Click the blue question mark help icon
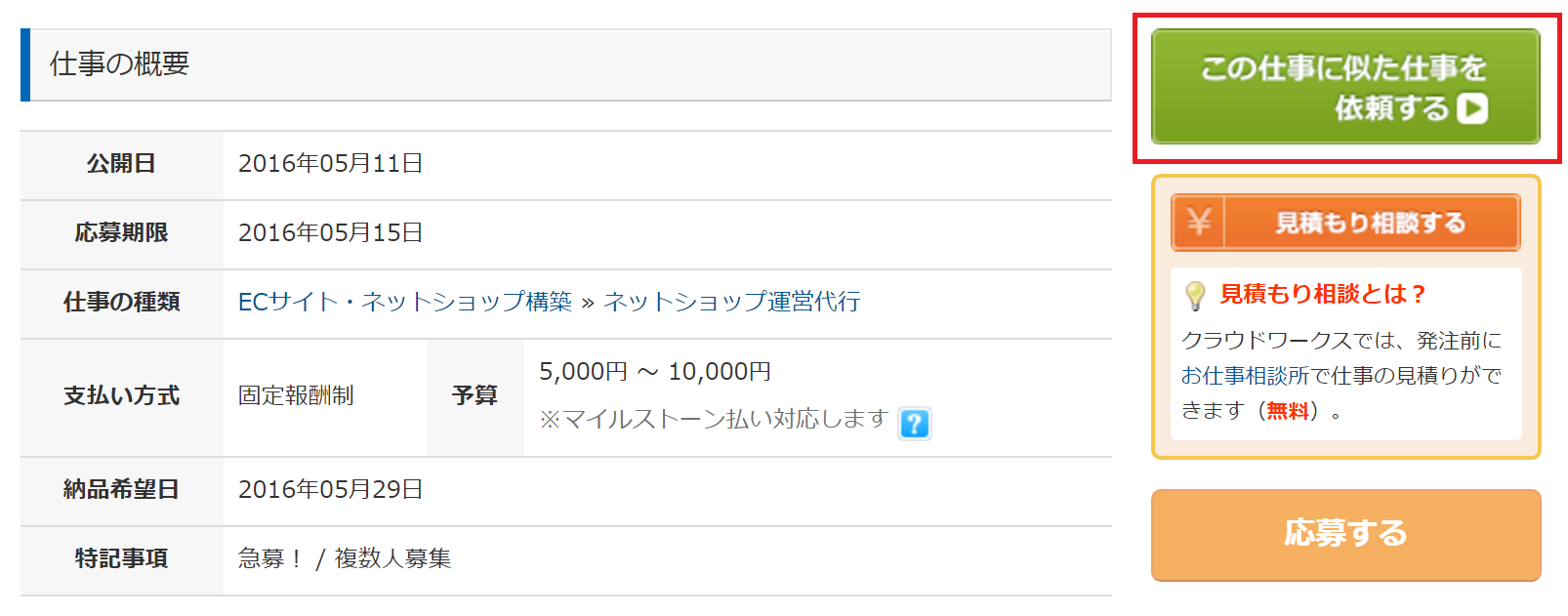The height and width of the screenshot is (616, 1568). (914, 424)
